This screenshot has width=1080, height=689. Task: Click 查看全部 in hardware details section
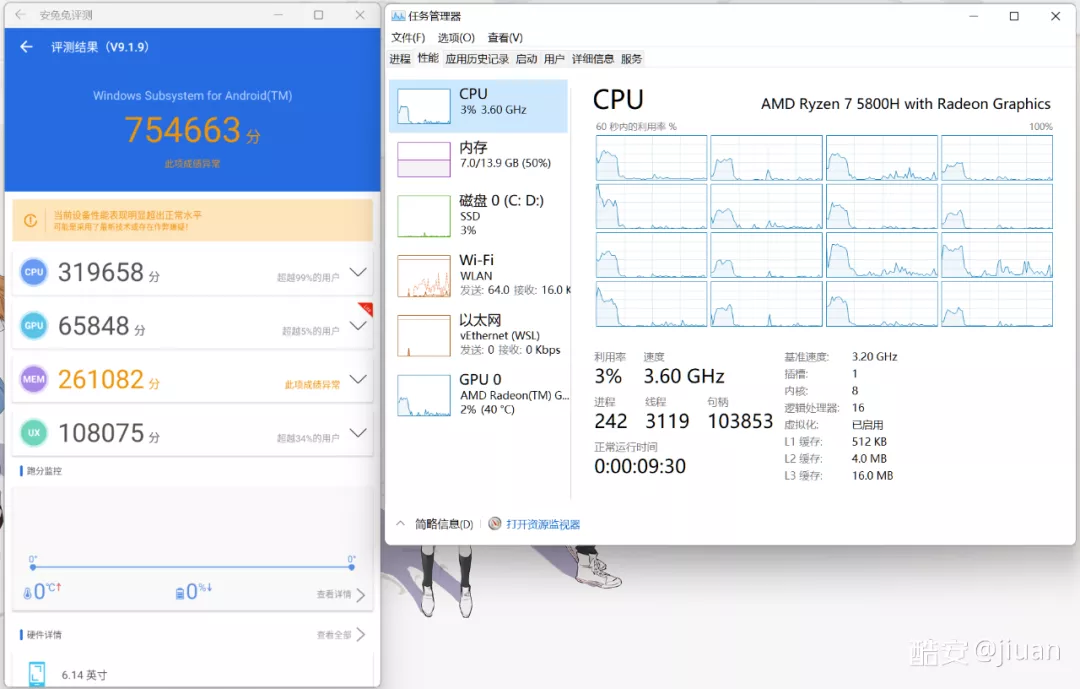[x=334, y=635]
